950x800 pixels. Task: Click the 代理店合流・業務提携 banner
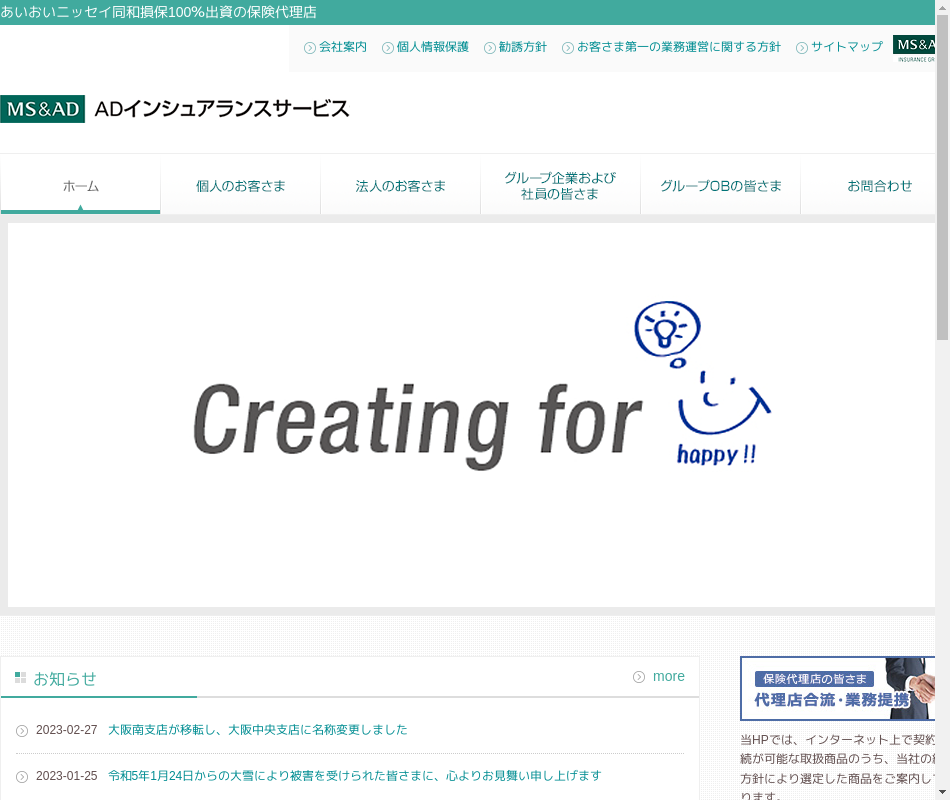pyautogui.click(x=837, y=688)
